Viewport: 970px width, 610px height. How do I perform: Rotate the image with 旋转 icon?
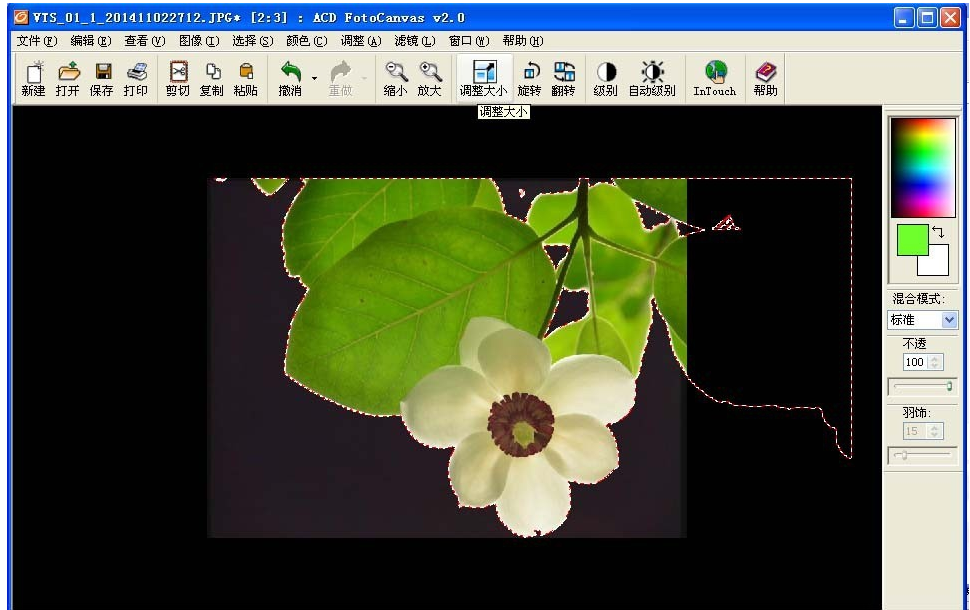click(x=530, y=78)
